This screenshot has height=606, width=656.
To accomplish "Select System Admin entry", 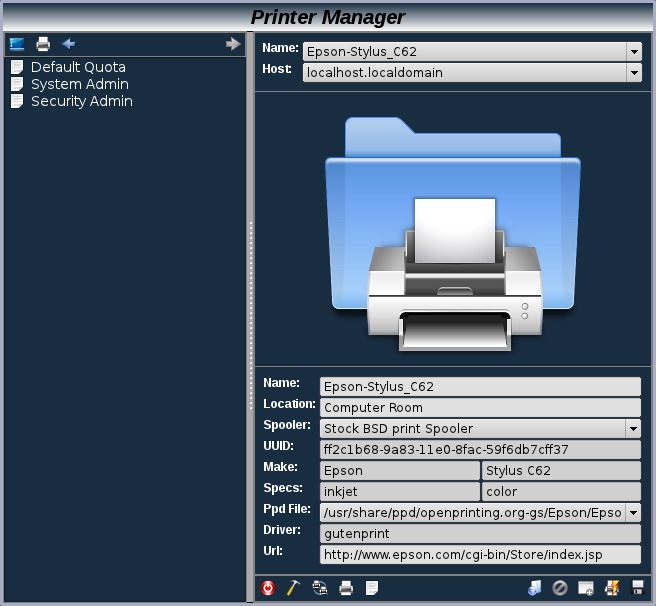I will (79, 84).
